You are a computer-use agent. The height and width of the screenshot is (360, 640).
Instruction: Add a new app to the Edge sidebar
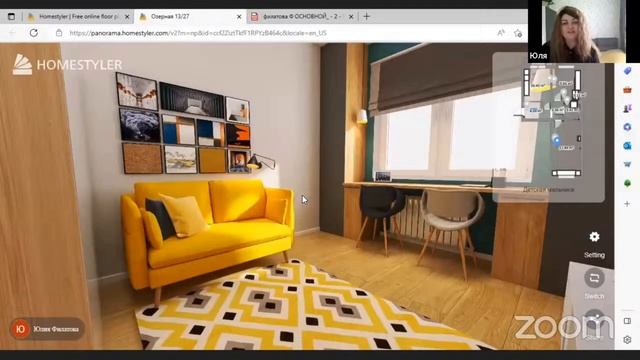click(627, 203)
